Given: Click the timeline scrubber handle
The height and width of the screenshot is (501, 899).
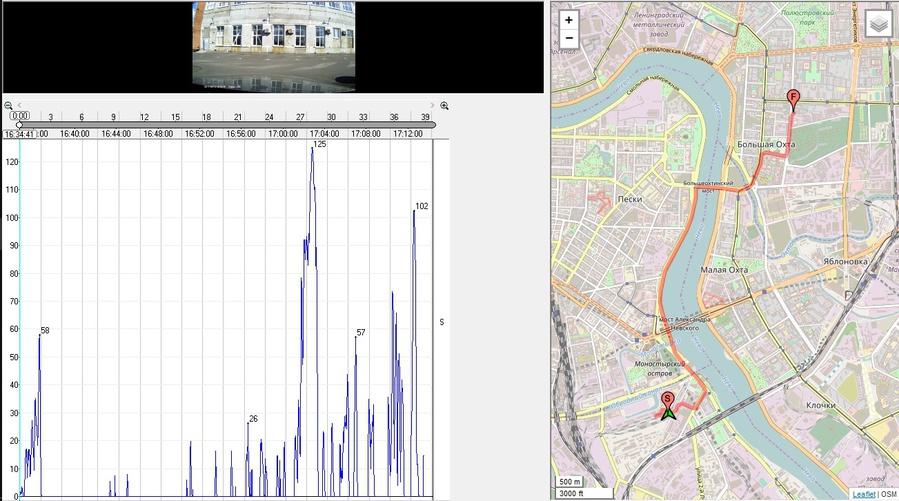Looking at the screenshot, I should click(19, 125).
